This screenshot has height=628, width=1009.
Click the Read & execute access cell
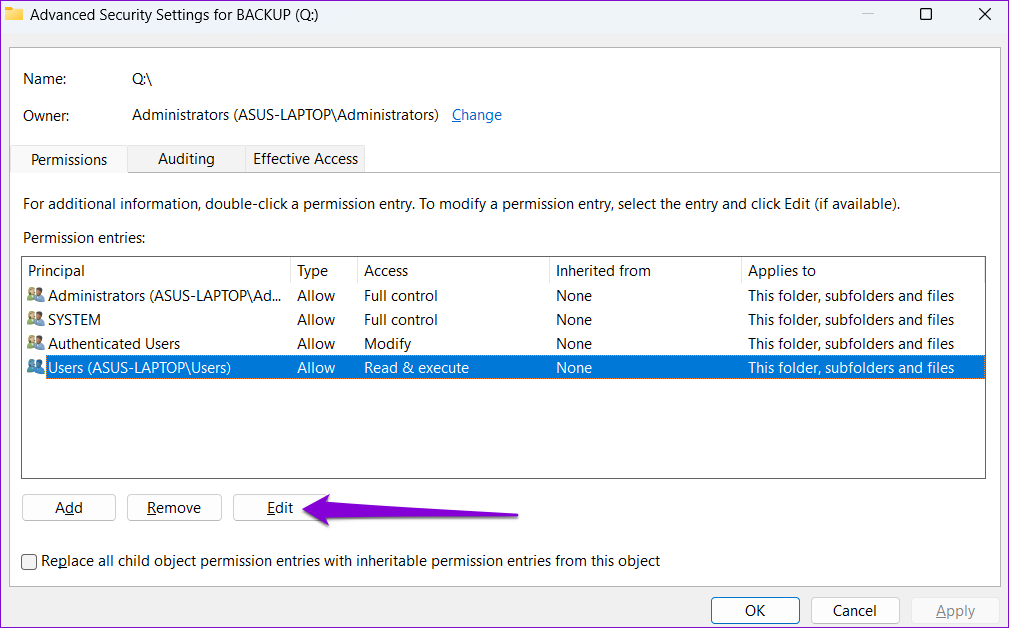click(x=416, y=367)
